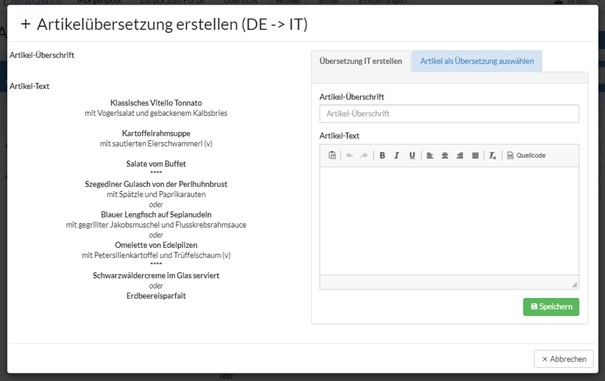This screenshot has width=605, height=381.
Task: Align text left
Action: (430, 155)
